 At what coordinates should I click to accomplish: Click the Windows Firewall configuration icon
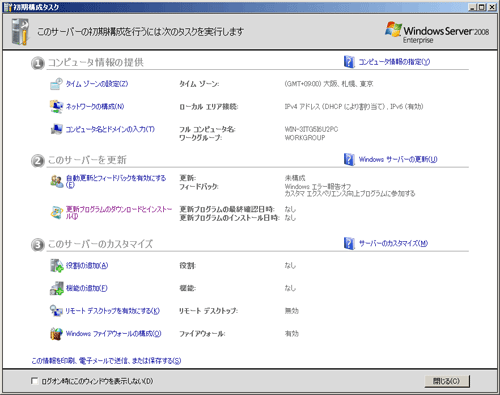(x=56, y=334)
